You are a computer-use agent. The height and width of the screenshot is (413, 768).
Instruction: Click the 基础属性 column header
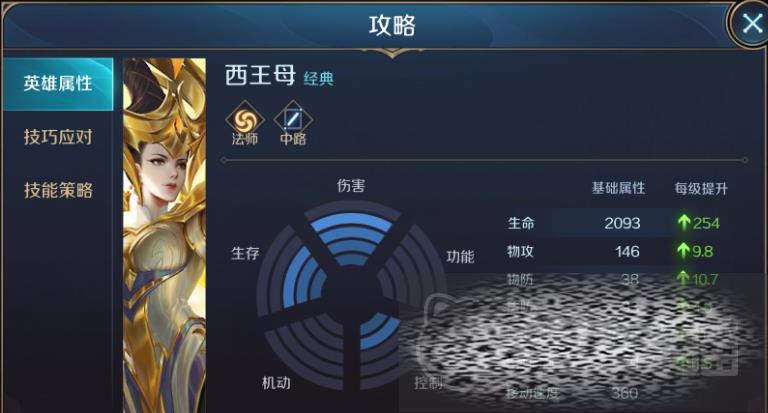pyautogui.click(x=618, y=188)
